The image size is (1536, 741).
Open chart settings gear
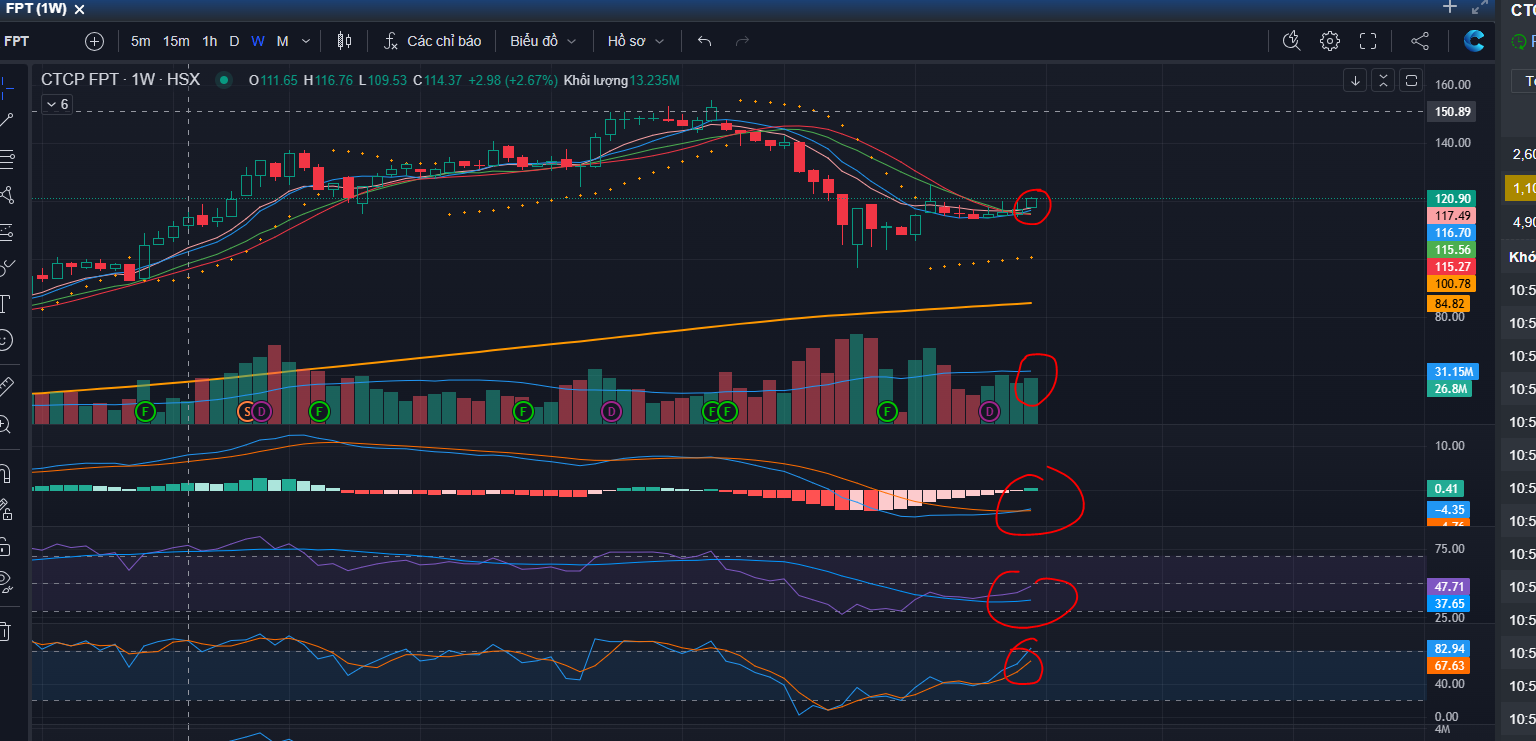point(1329,41)
